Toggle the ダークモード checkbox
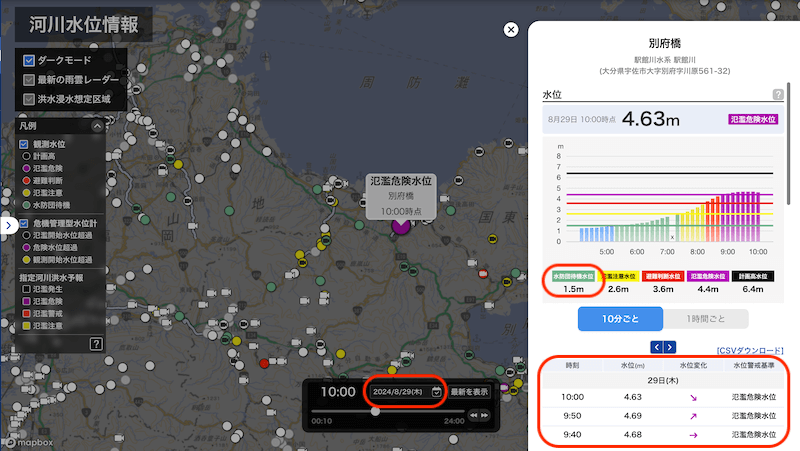The height and width of the screenshot is (451, 800). click(x=29, y=61)
